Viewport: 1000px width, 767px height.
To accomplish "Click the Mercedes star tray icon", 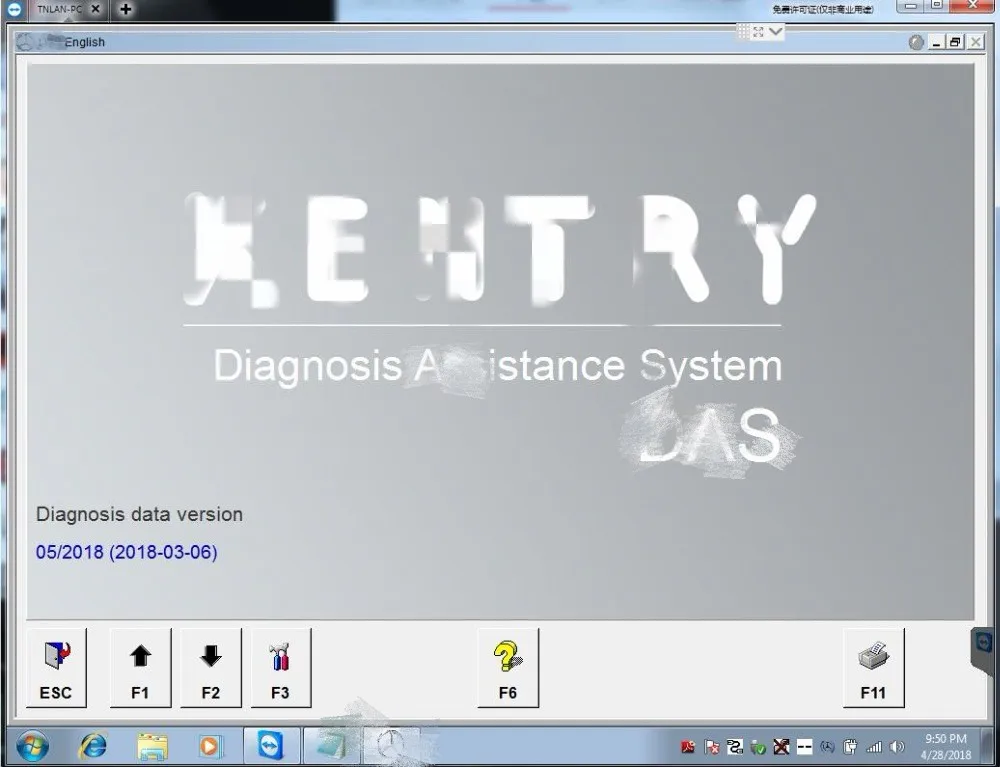I will pyautogui.click(x=827, y=747).
